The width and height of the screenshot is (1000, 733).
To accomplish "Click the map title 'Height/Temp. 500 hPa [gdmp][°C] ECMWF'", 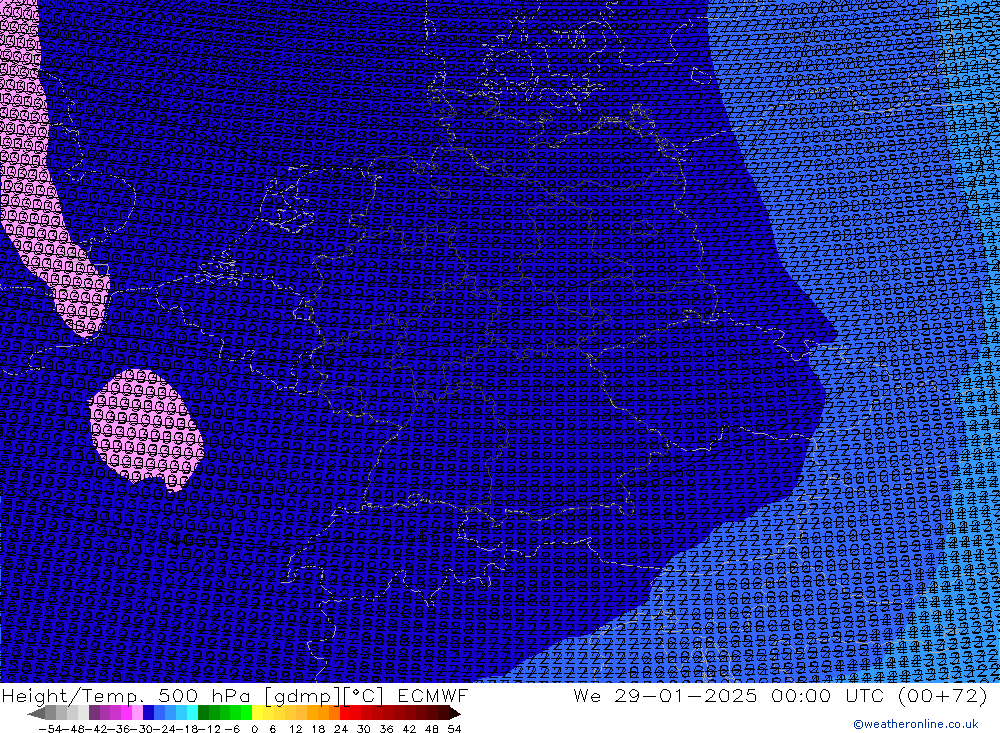I will click(x=235, y=695).
